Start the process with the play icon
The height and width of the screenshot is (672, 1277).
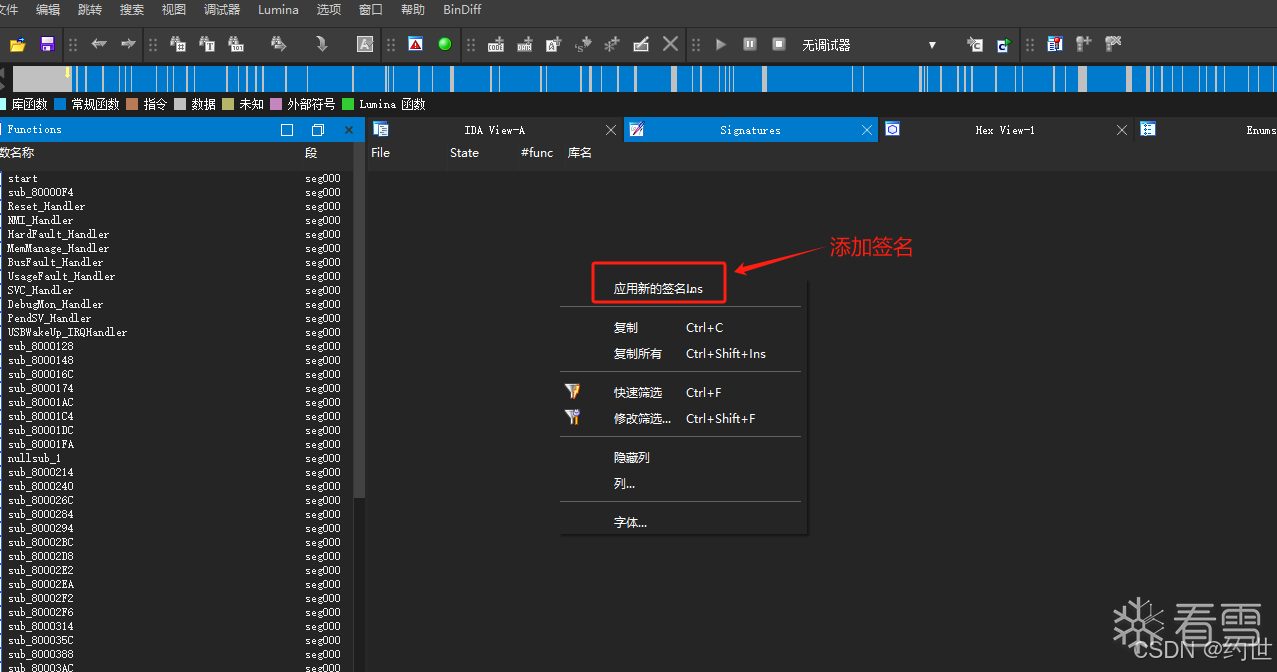(x=721, y=44)
